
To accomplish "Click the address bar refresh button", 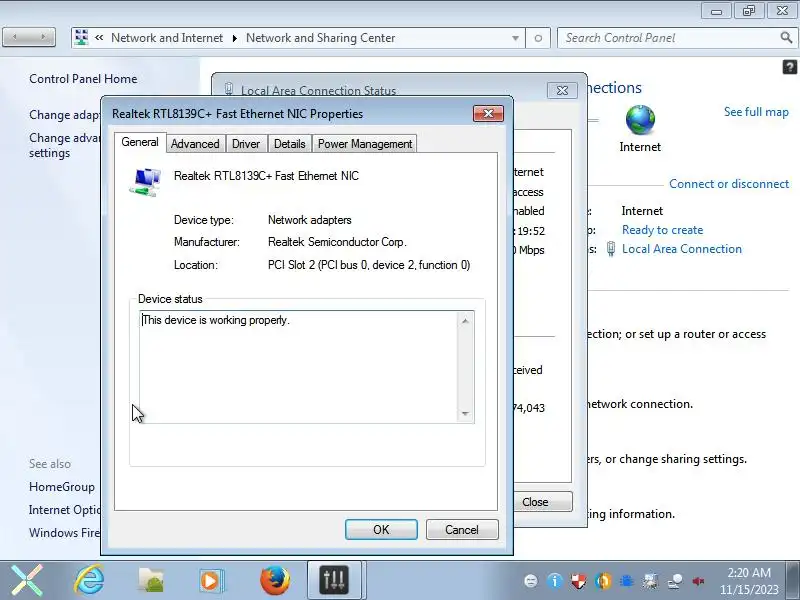I will coord(538,38).
